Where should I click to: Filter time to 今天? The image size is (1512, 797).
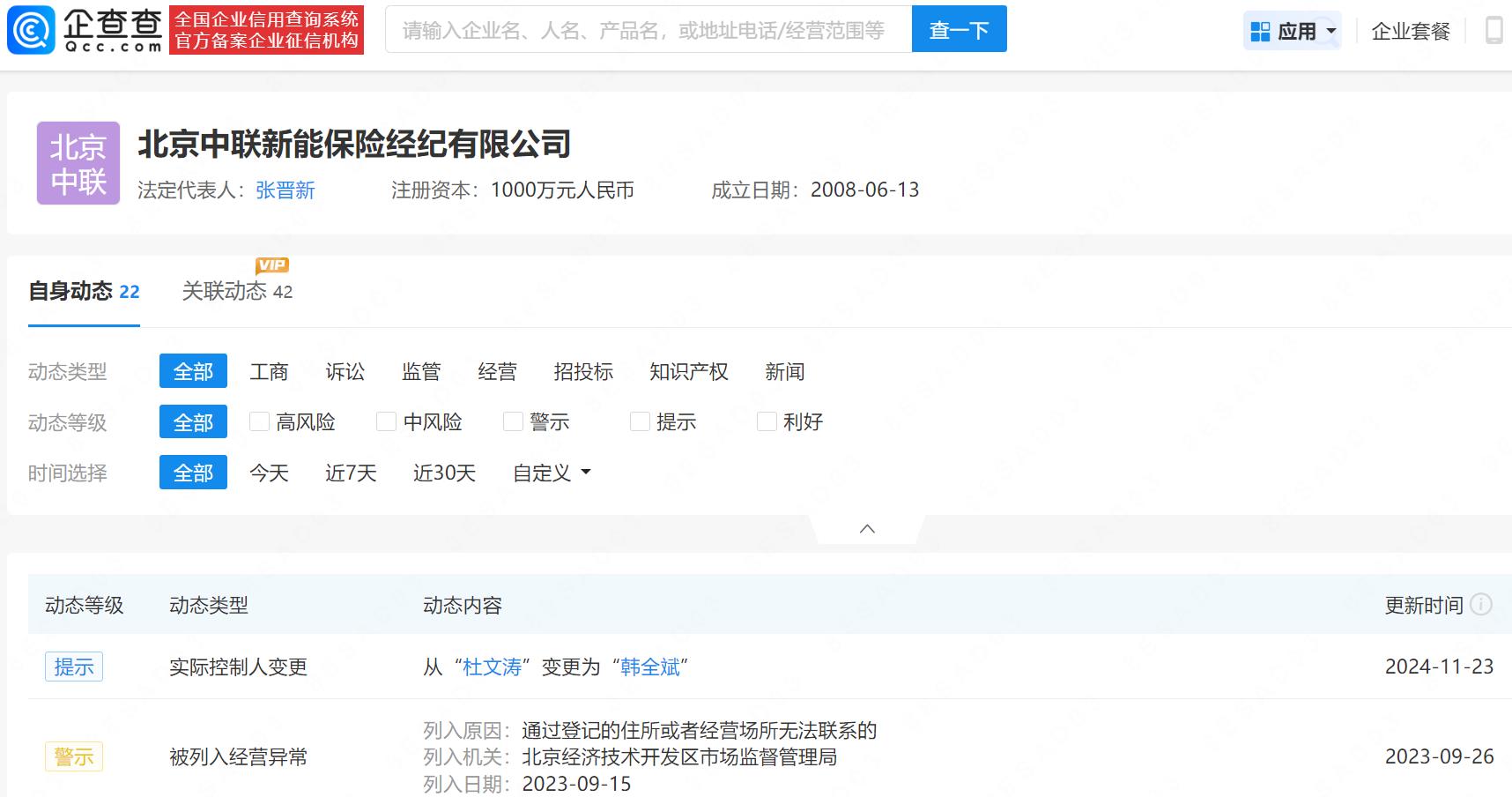(269, 473)
